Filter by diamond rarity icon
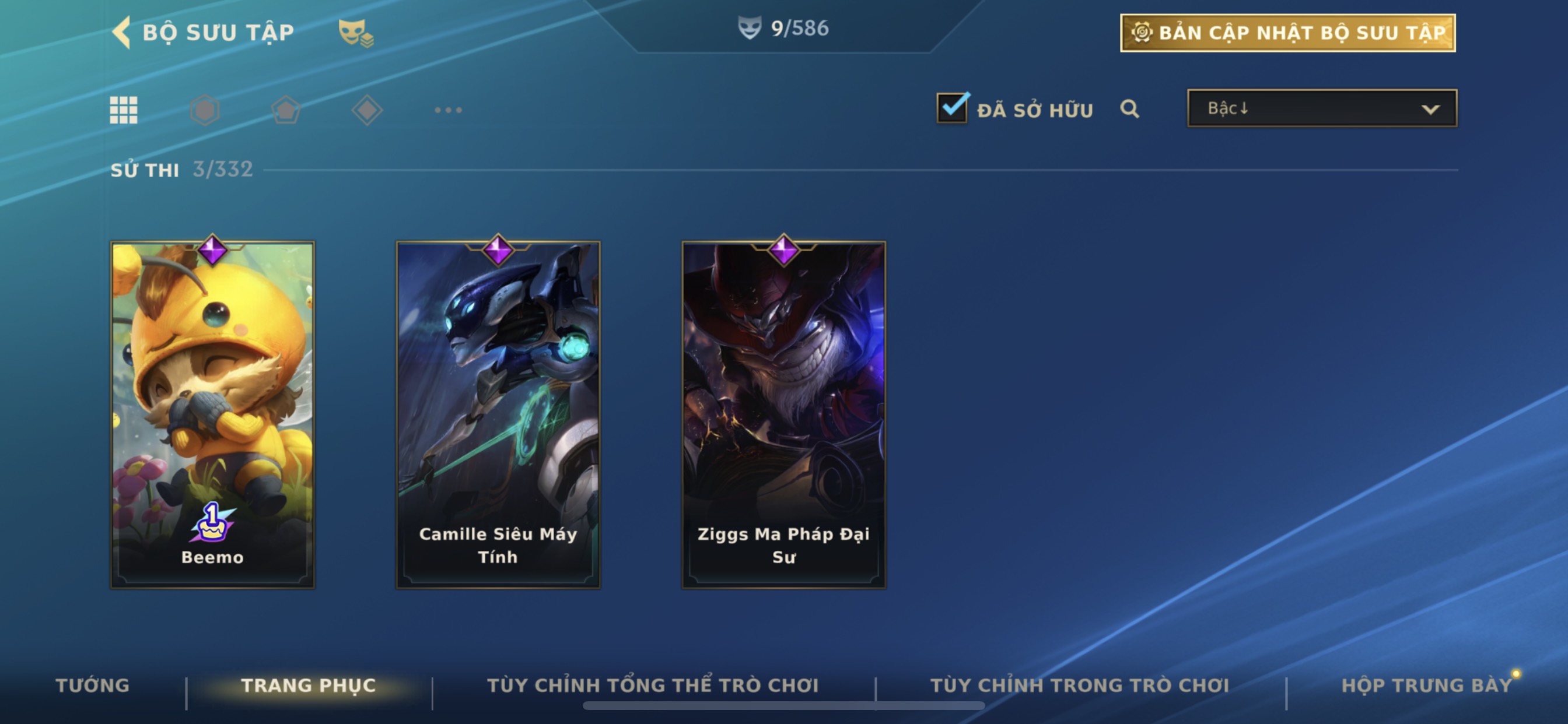Viewport: 1568px width, 724px height. point(367,110)
